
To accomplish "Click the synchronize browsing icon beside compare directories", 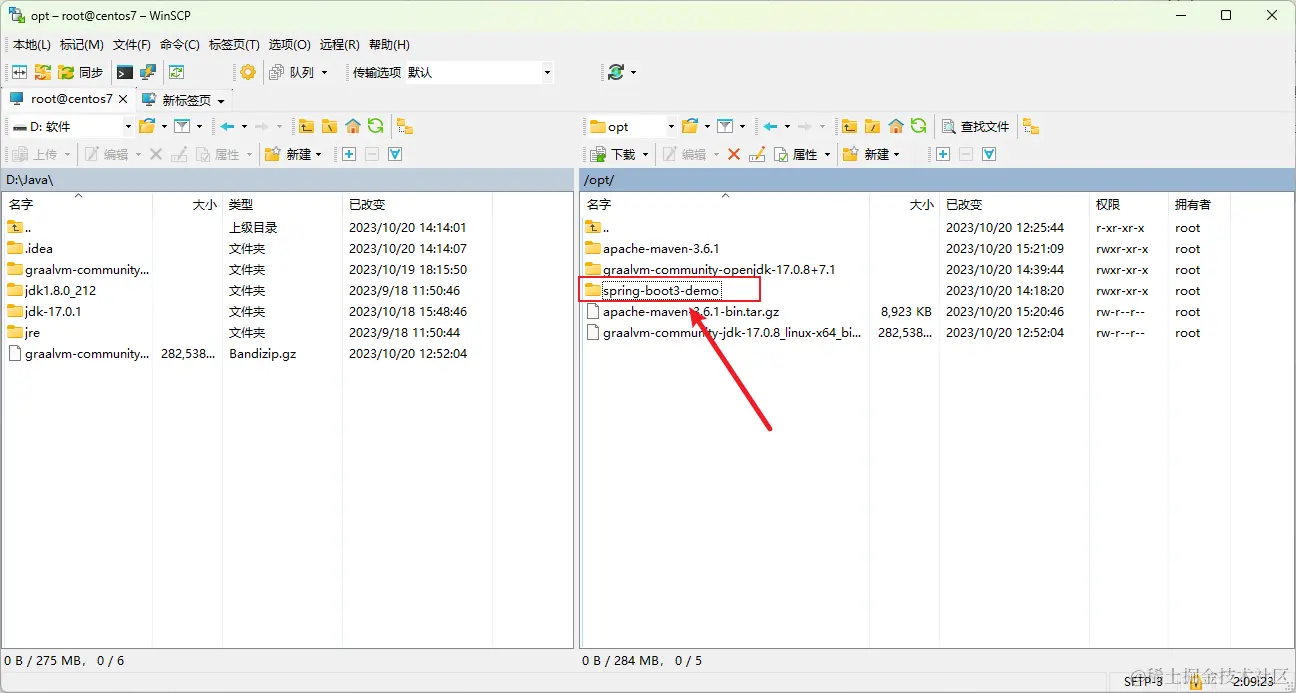I will pos(43,72).
